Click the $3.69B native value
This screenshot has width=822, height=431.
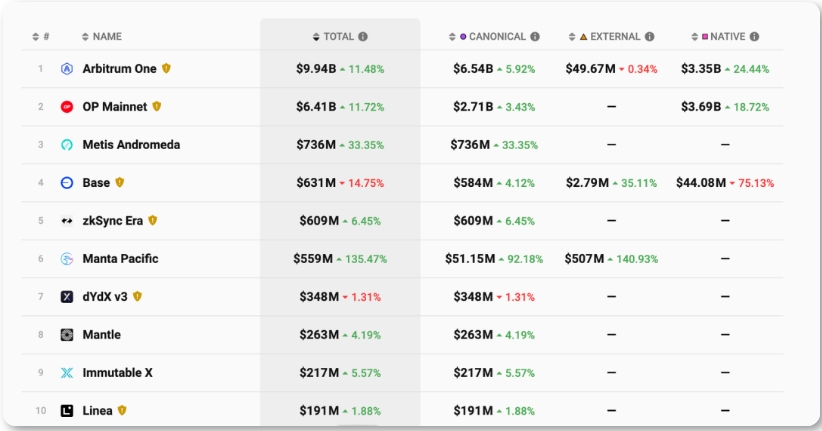click(x=701, y=107)
